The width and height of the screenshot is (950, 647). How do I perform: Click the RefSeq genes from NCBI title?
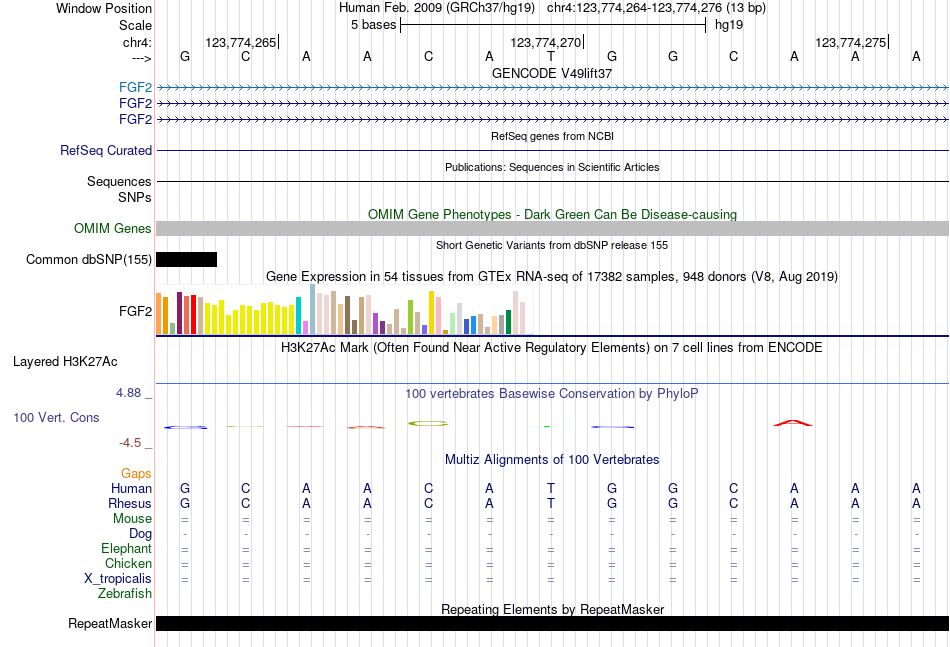click(x=552, y=136)
